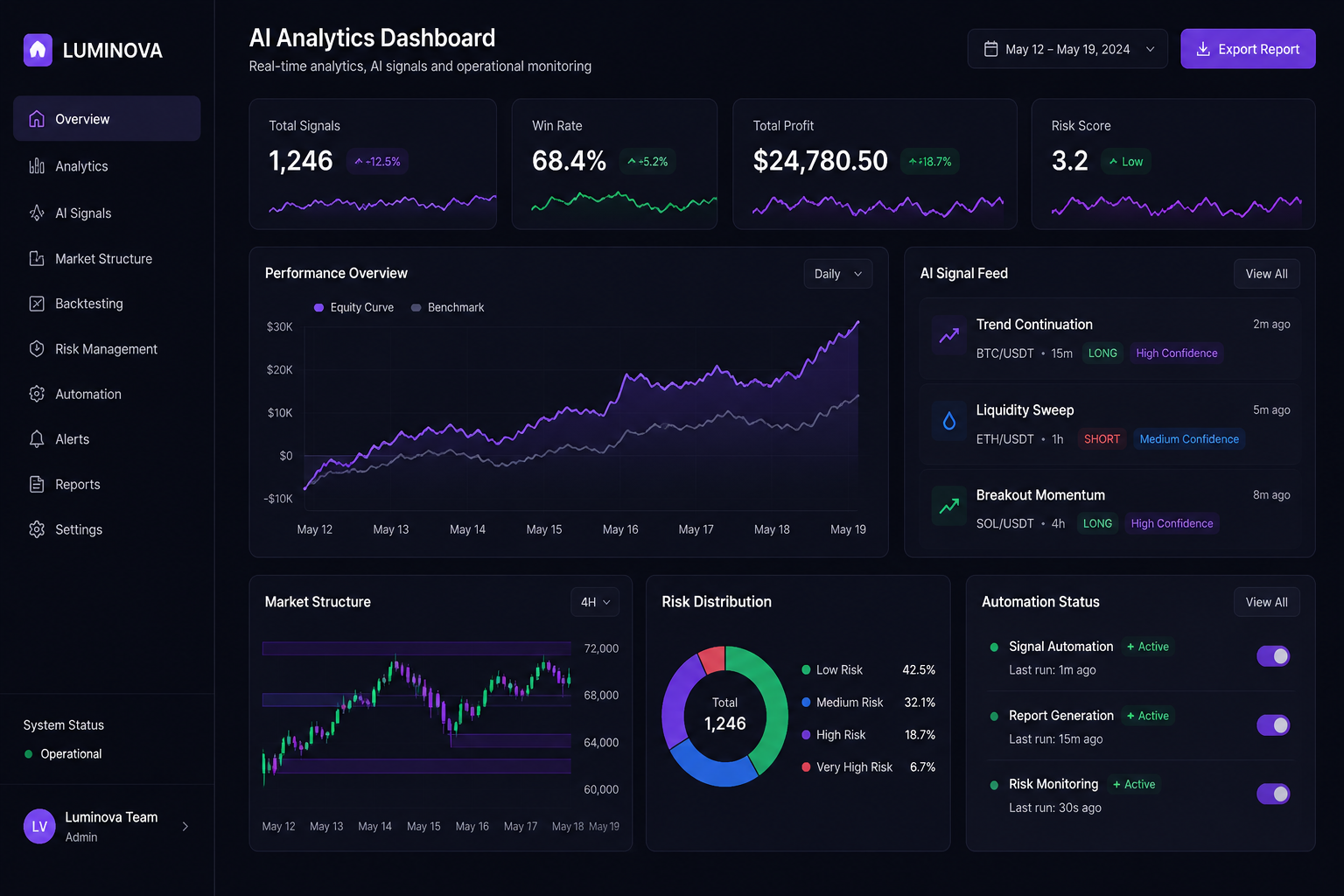Click the Very High Risk red legend swatch

pyautogui.click(x=806, y=767)
